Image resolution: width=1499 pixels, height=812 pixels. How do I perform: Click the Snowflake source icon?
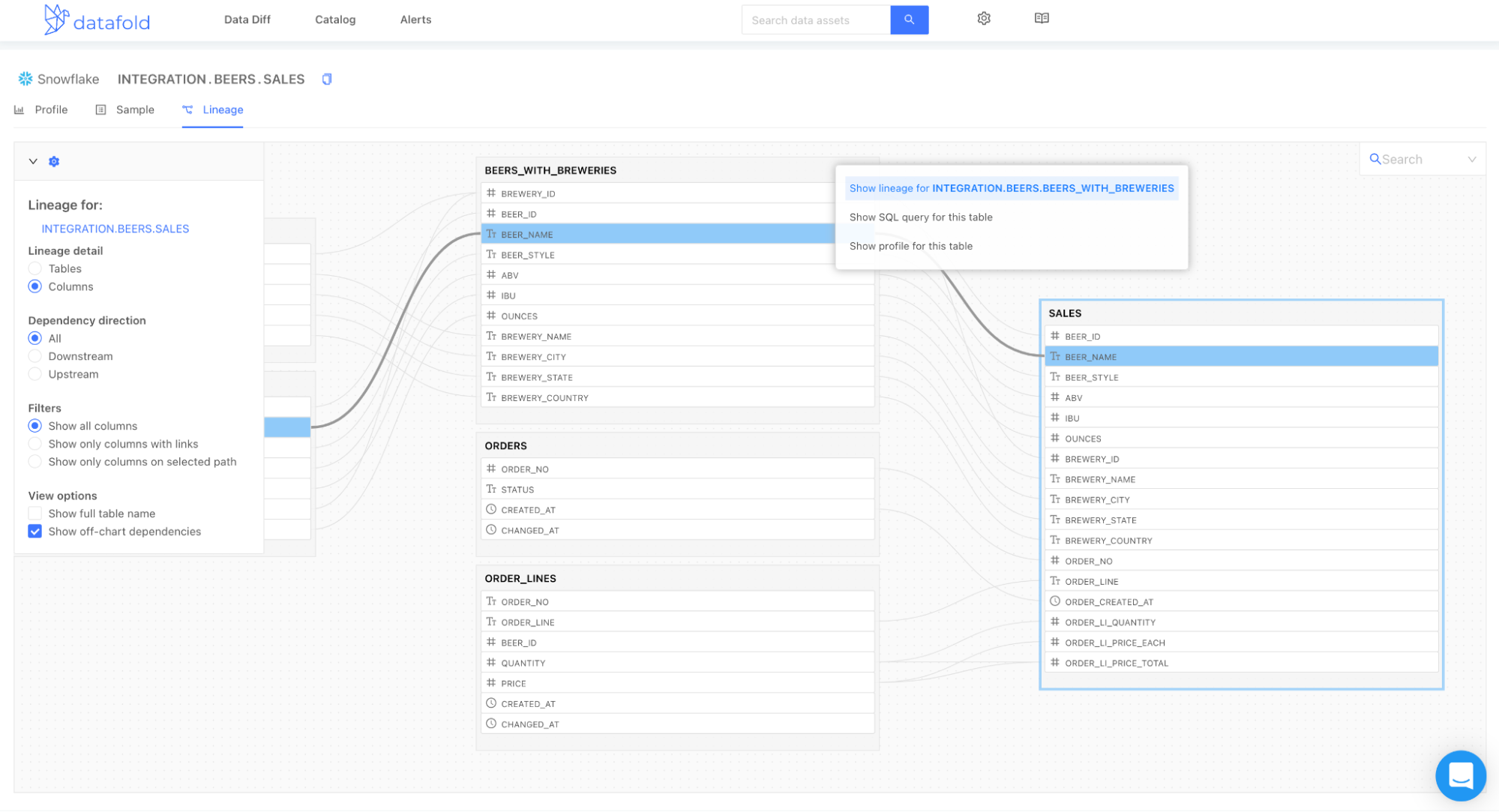(25, 79)
